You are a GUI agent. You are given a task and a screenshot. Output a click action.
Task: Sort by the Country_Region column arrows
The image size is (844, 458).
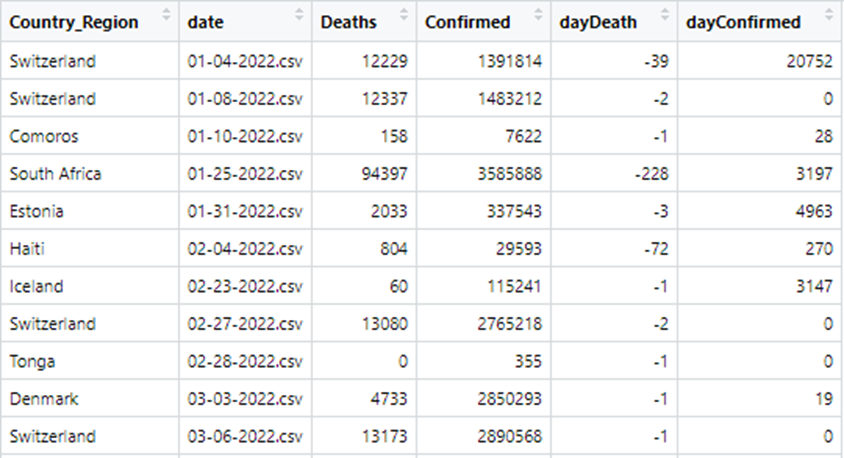pyautogui.click(x=166, y=15)
